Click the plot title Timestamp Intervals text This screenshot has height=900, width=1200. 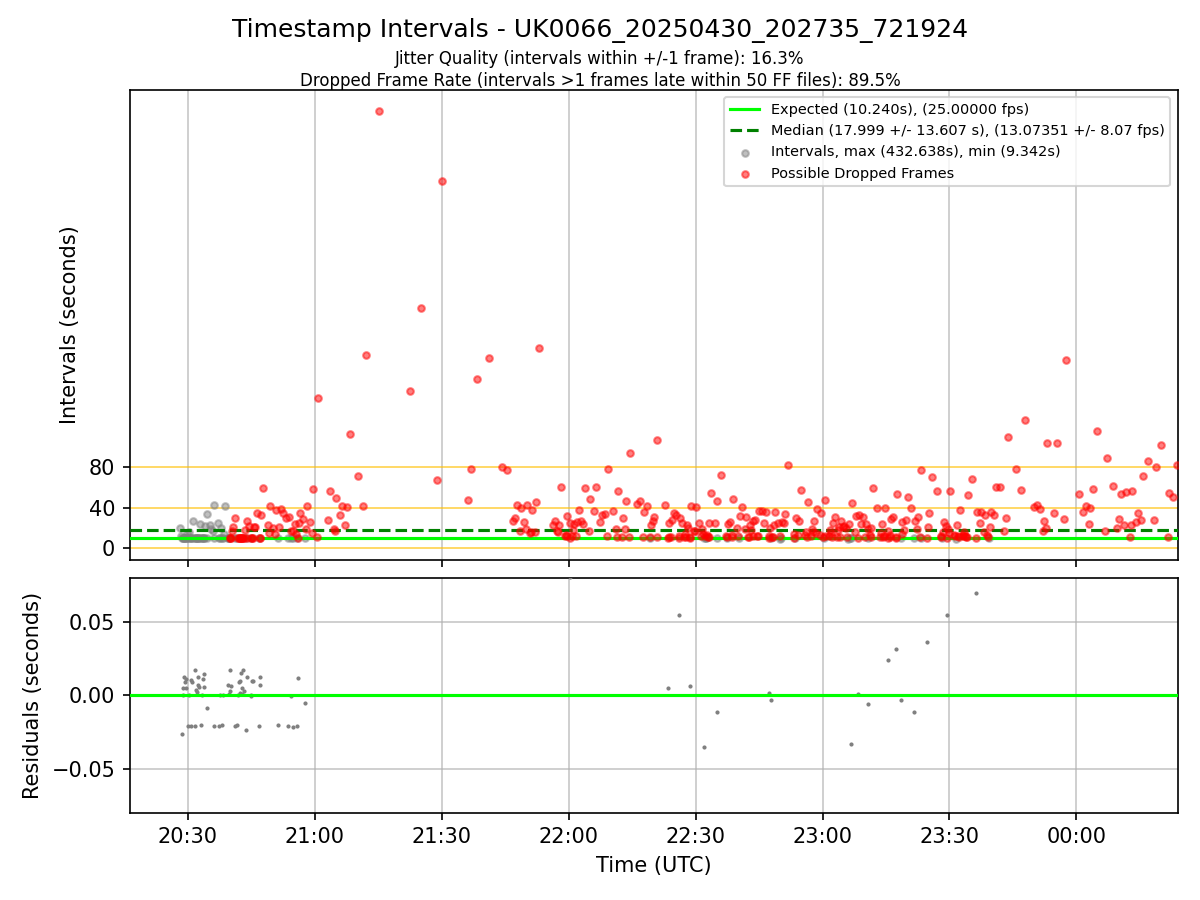click(x=600, y=29)
